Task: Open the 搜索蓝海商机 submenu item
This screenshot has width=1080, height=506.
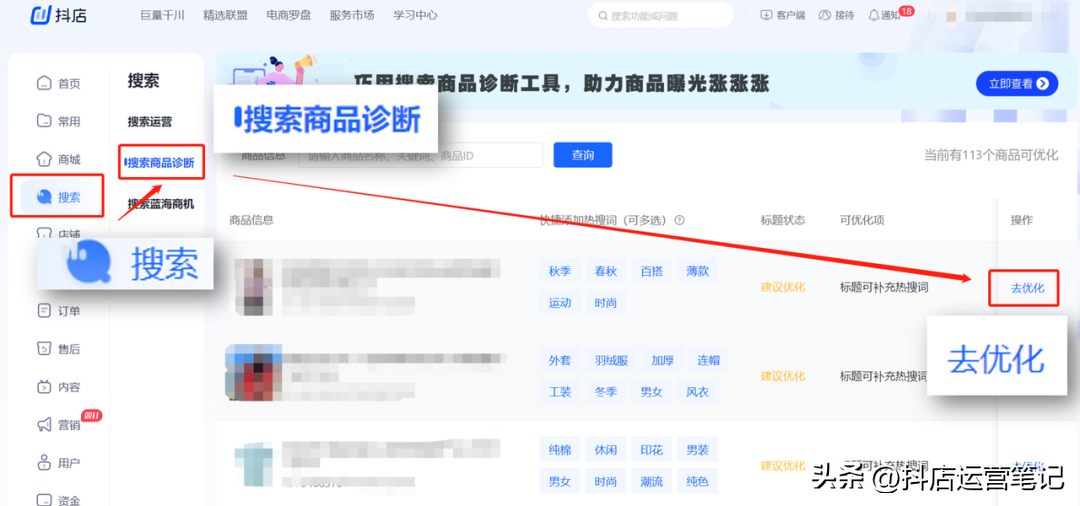Action: pyautogui.click(x=161, y=204)
